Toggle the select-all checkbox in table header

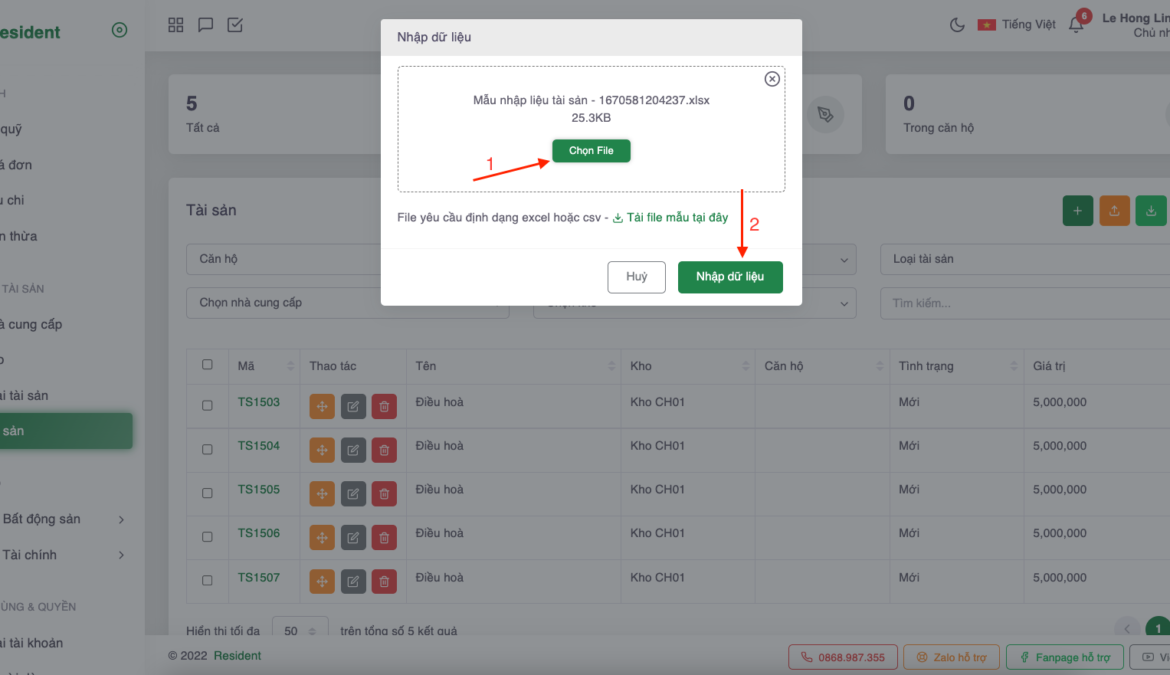coord(207,365)
